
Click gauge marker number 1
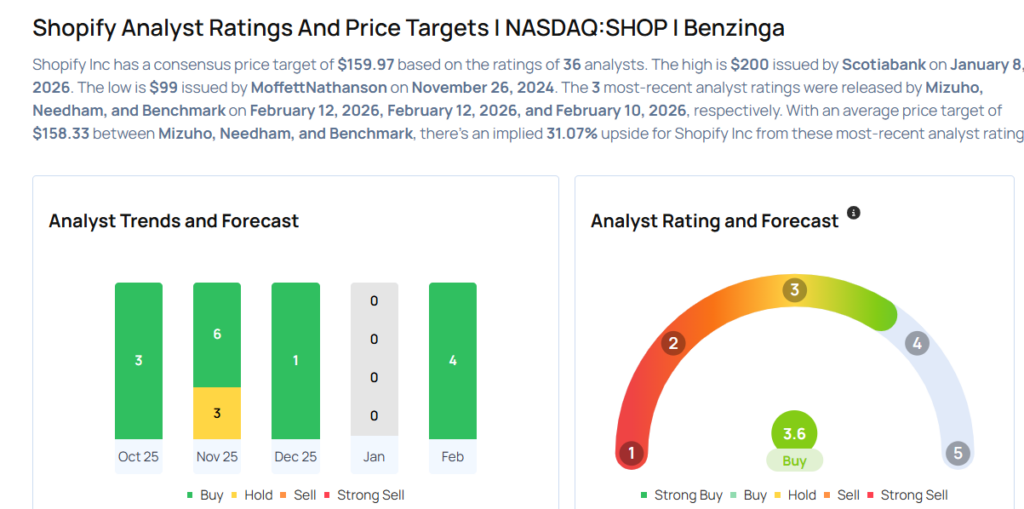[631, 453]
